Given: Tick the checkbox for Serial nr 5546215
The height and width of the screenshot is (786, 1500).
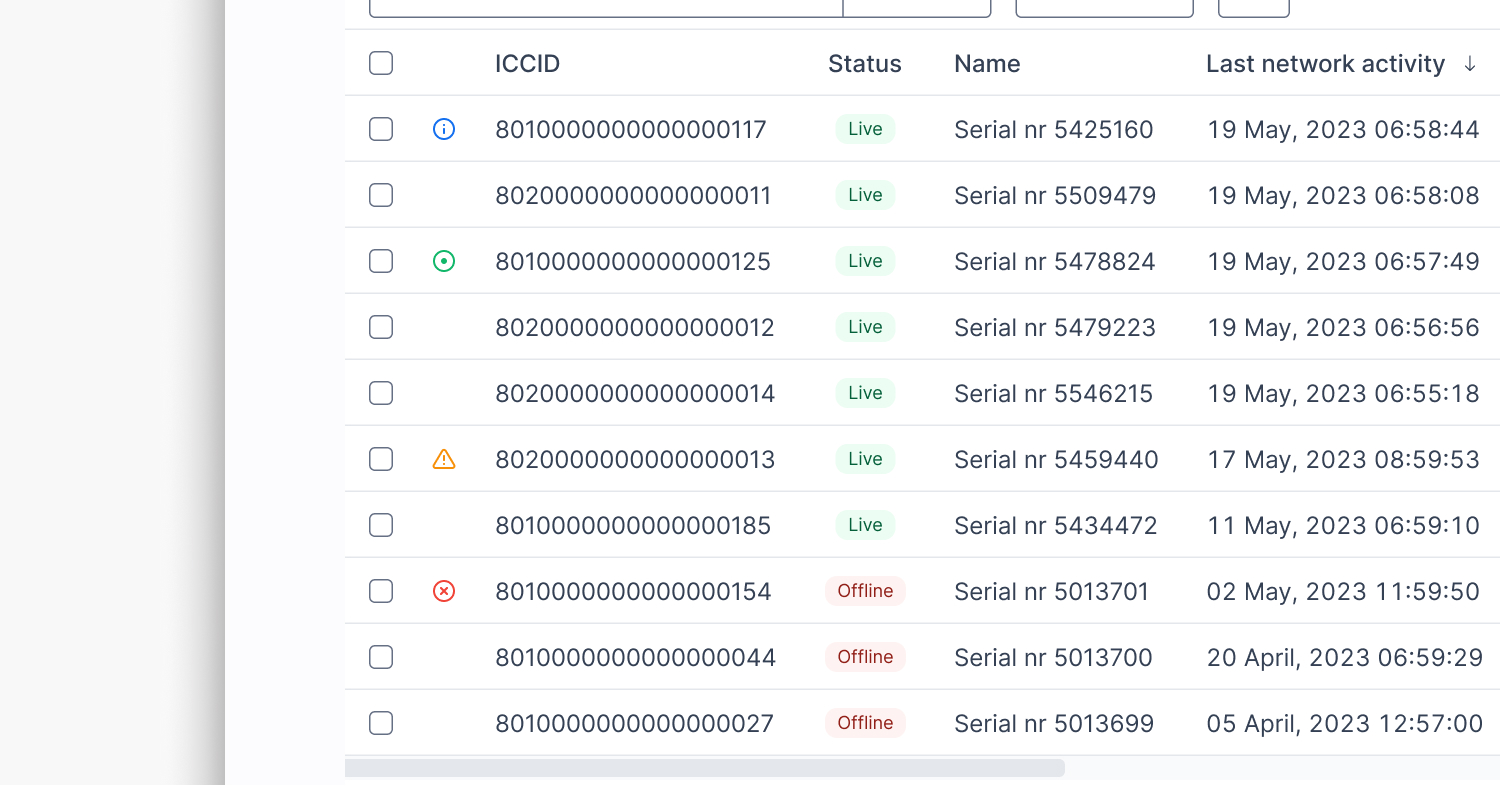Looking at the screenshot, I should [x=380, y=393].
